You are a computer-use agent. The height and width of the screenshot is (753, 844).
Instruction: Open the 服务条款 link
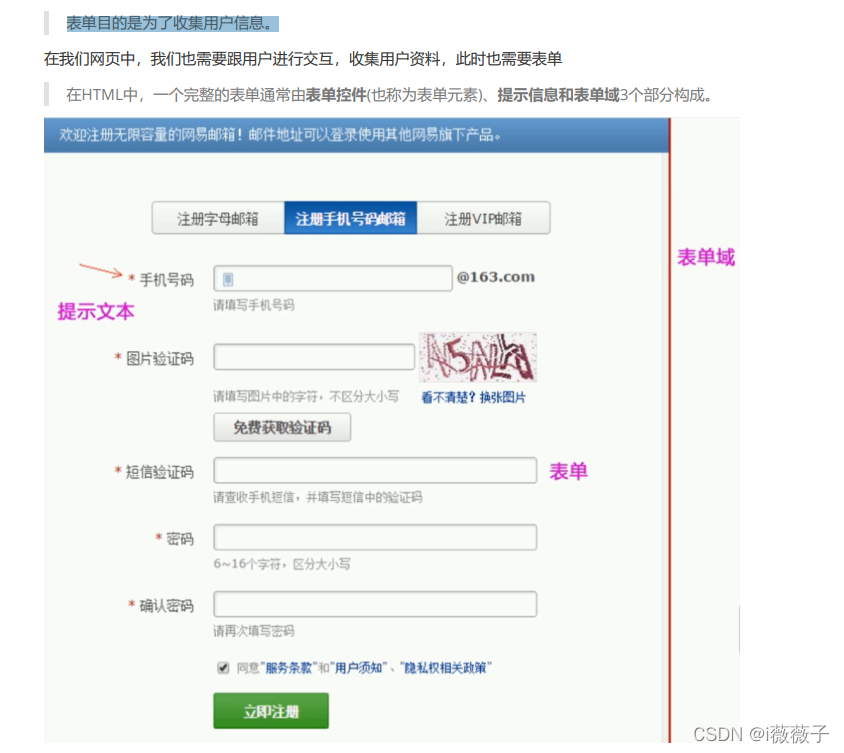click(288, 668)
